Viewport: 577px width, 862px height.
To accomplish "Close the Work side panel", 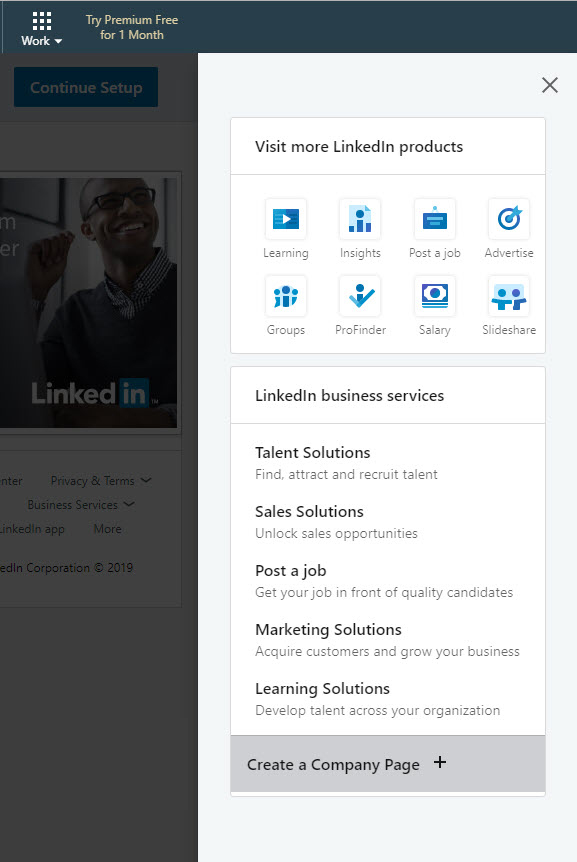I will [x=550, y=85].
